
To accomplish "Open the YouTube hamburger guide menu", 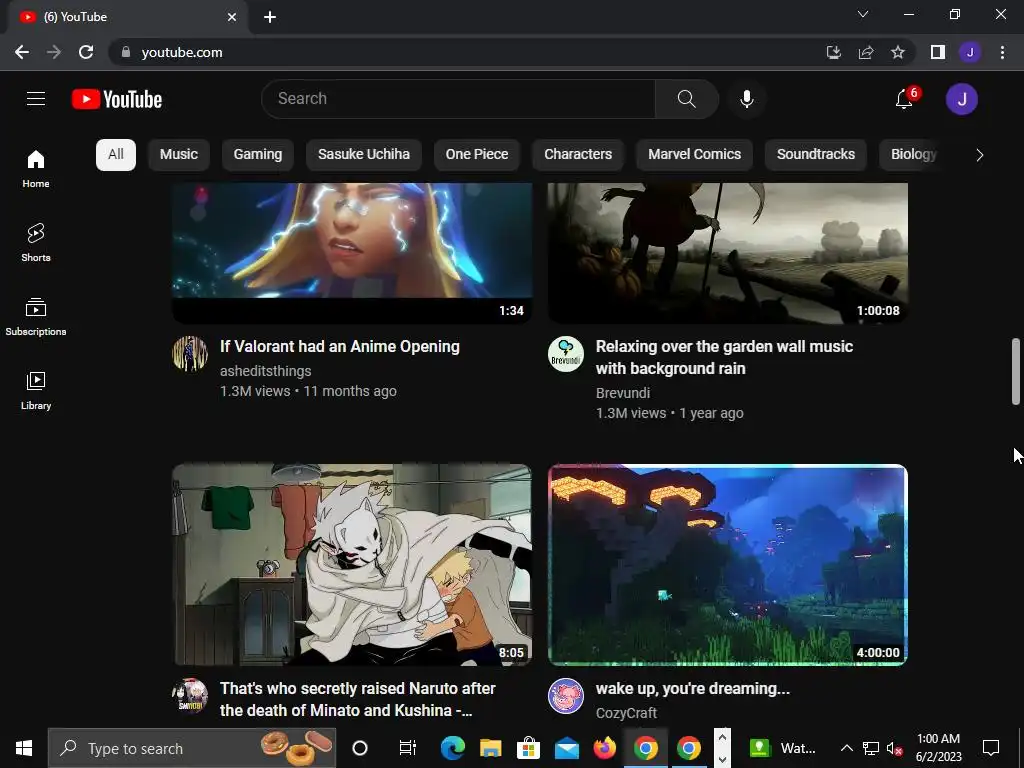I will coord(36,99).
